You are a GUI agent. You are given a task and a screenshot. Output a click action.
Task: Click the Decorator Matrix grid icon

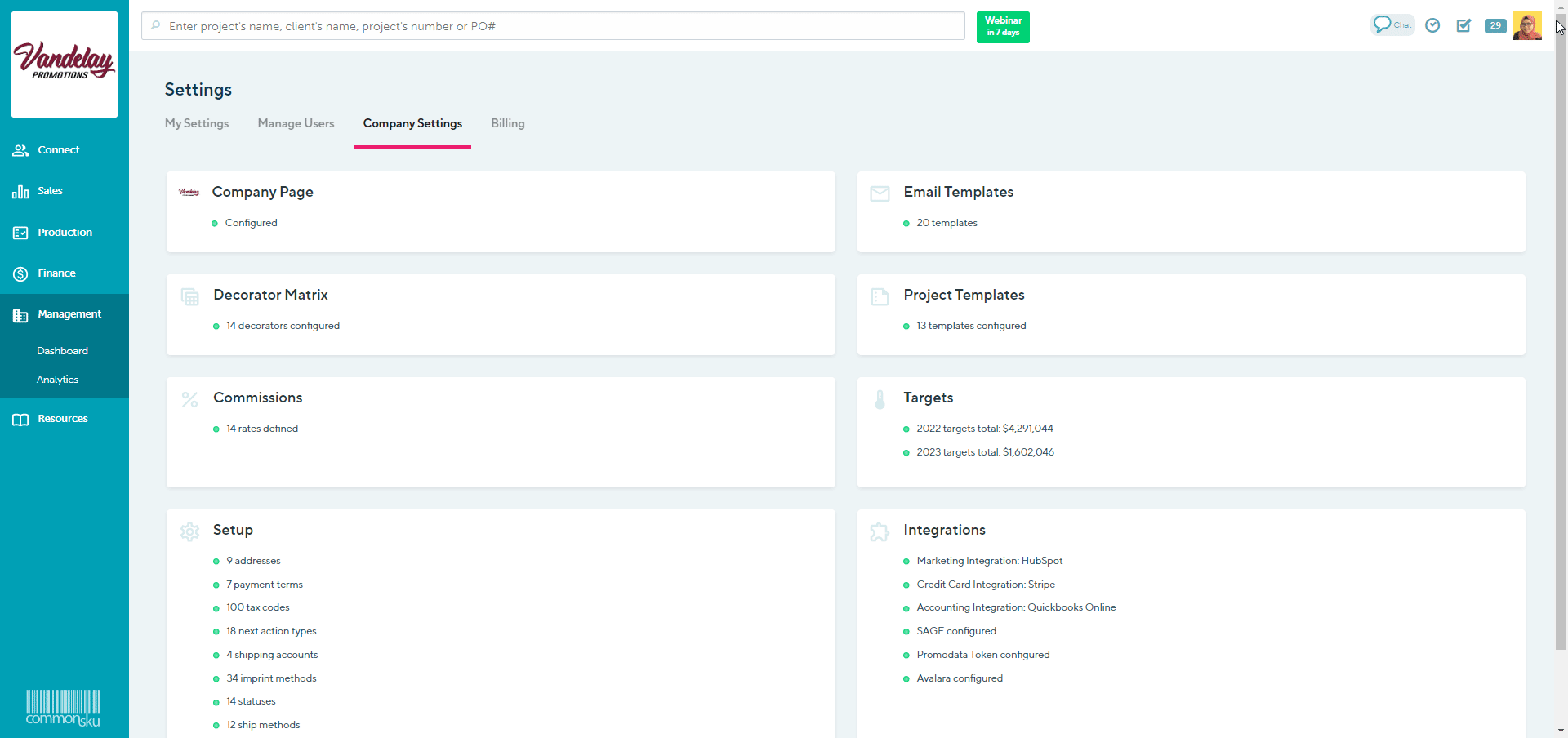[190, 296]
